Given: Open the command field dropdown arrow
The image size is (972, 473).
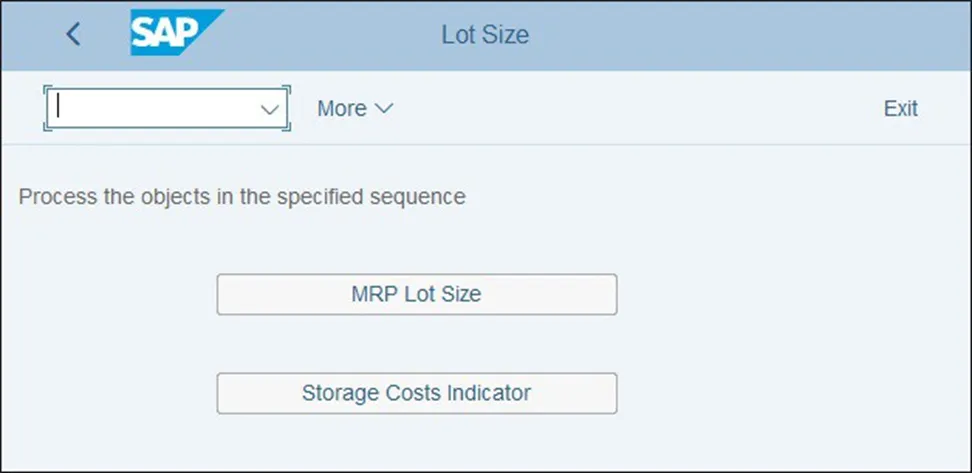Looking at the screenshot, I should coord(269,109).
